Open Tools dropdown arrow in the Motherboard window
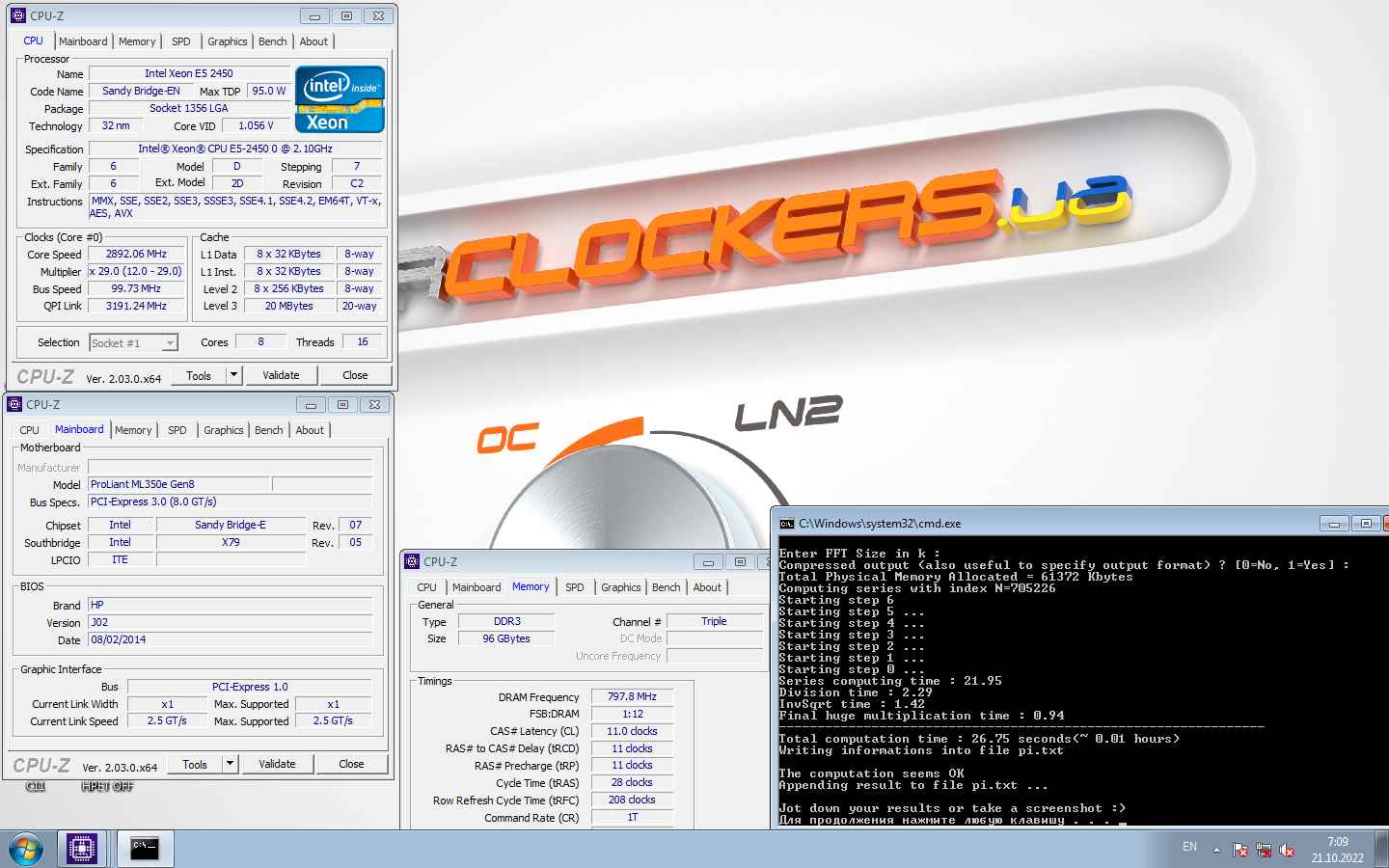1389x868 pixels. click(230, 764)
